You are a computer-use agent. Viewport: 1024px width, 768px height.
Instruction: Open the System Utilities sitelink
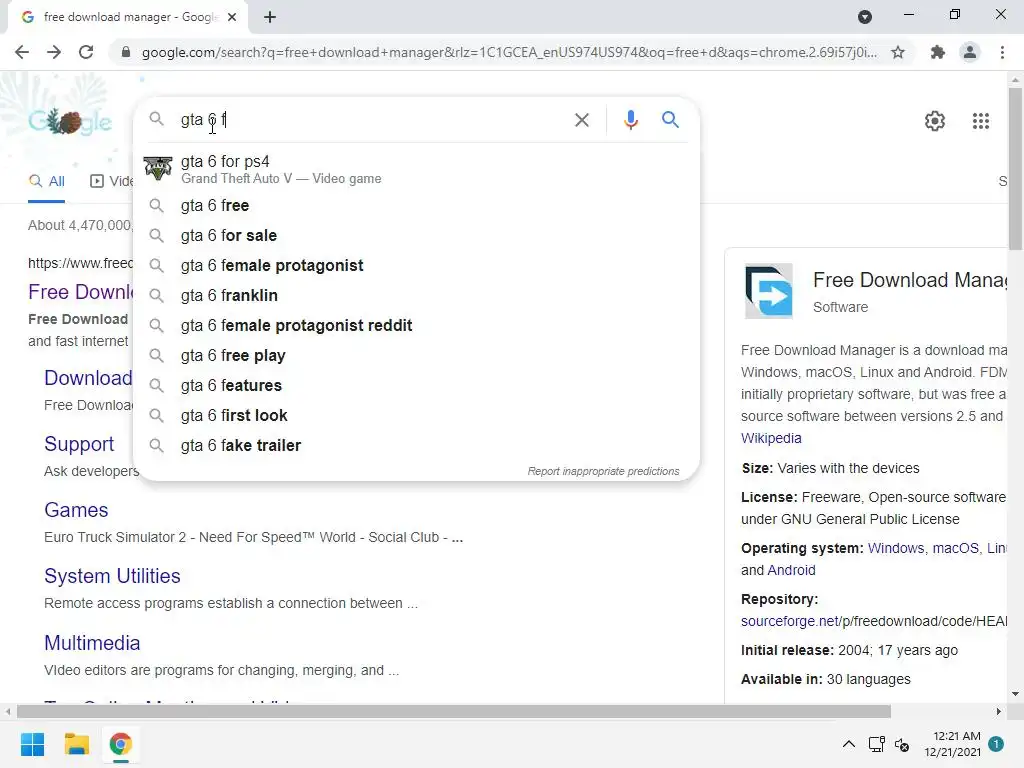[112, 576]
